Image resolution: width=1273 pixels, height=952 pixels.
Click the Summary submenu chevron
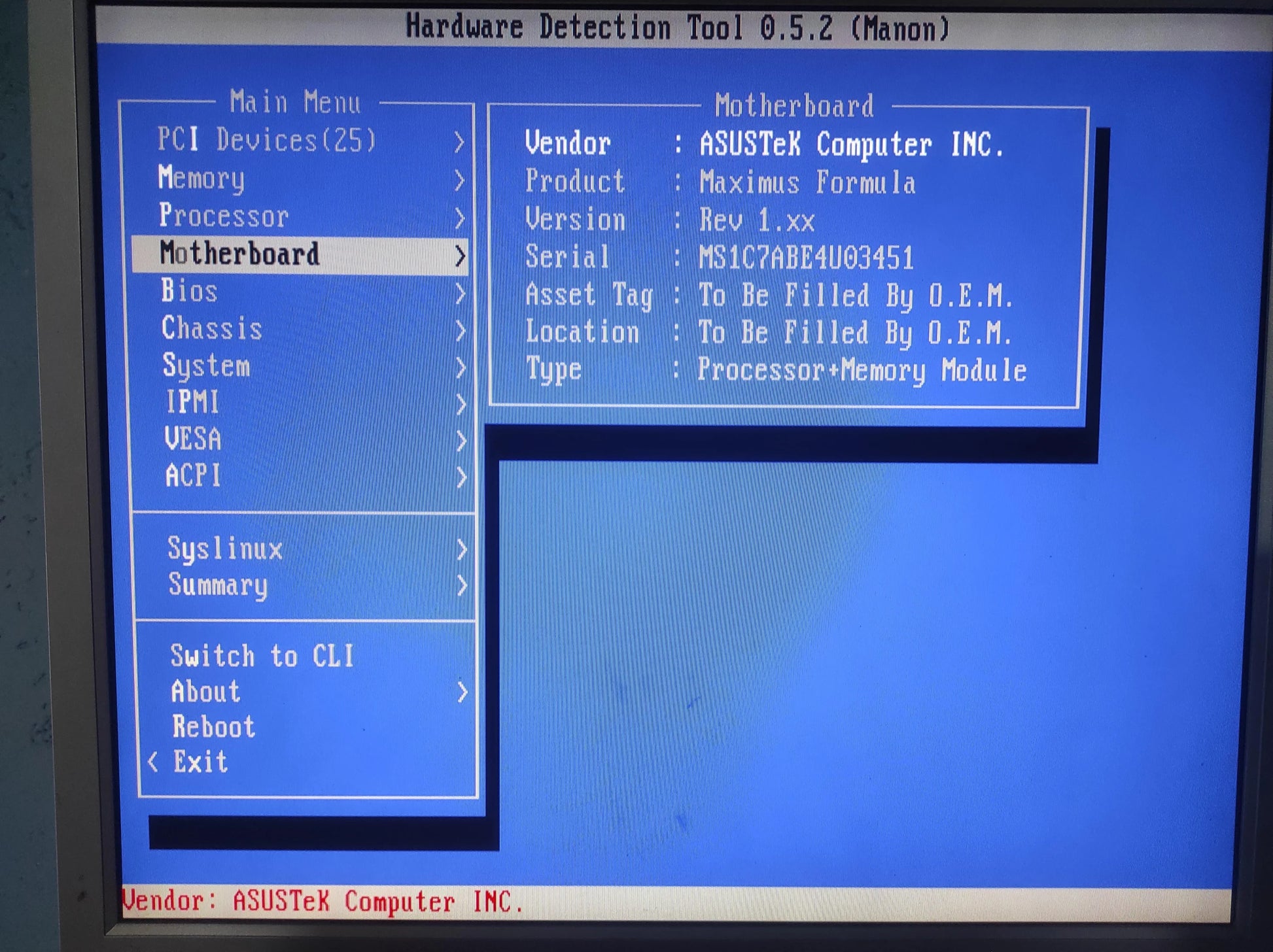point(462,585)
